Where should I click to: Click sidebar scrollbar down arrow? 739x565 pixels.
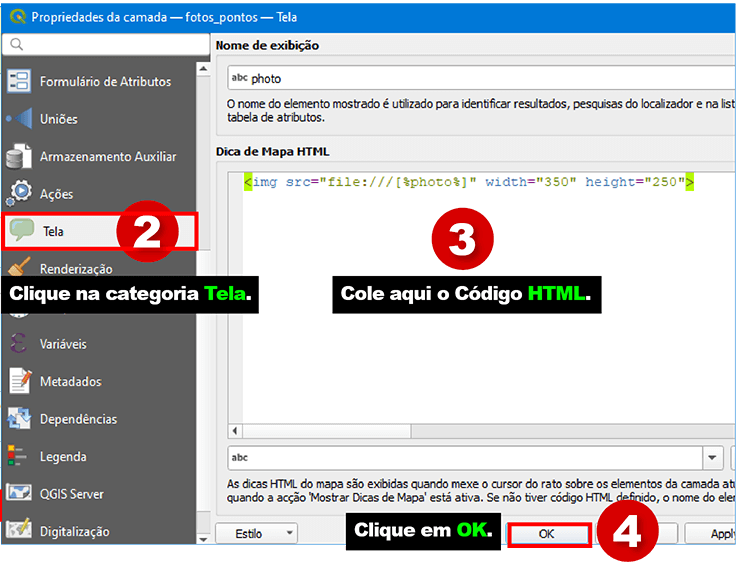point(203,539)
